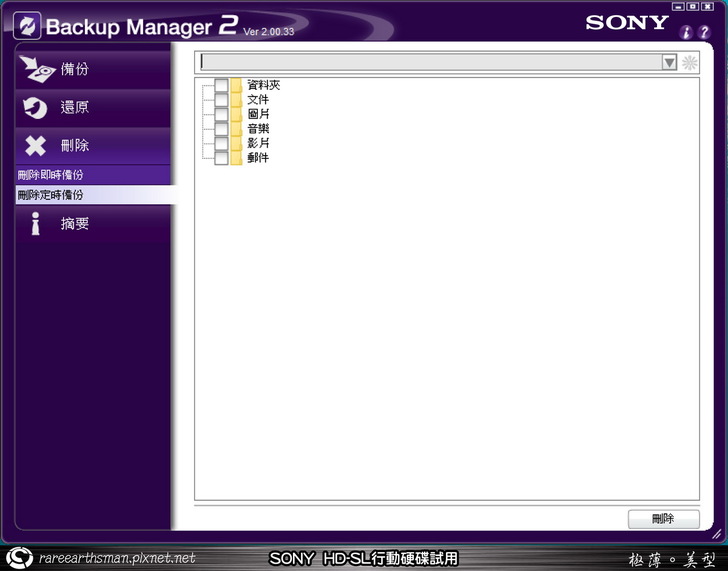728x571 pixels.
Task: Click the 郵件 folder icon
Action: coord(236,158)
